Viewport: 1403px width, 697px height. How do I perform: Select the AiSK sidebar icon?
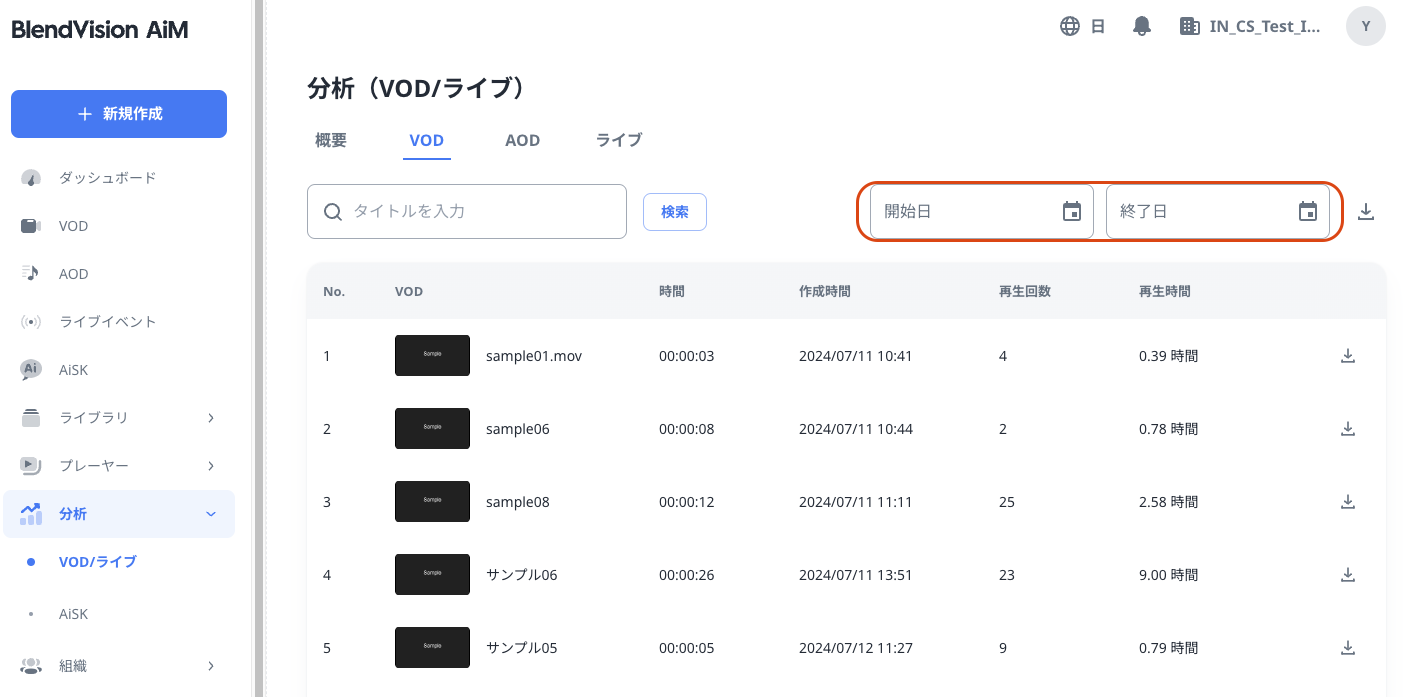tap(31, 369)
